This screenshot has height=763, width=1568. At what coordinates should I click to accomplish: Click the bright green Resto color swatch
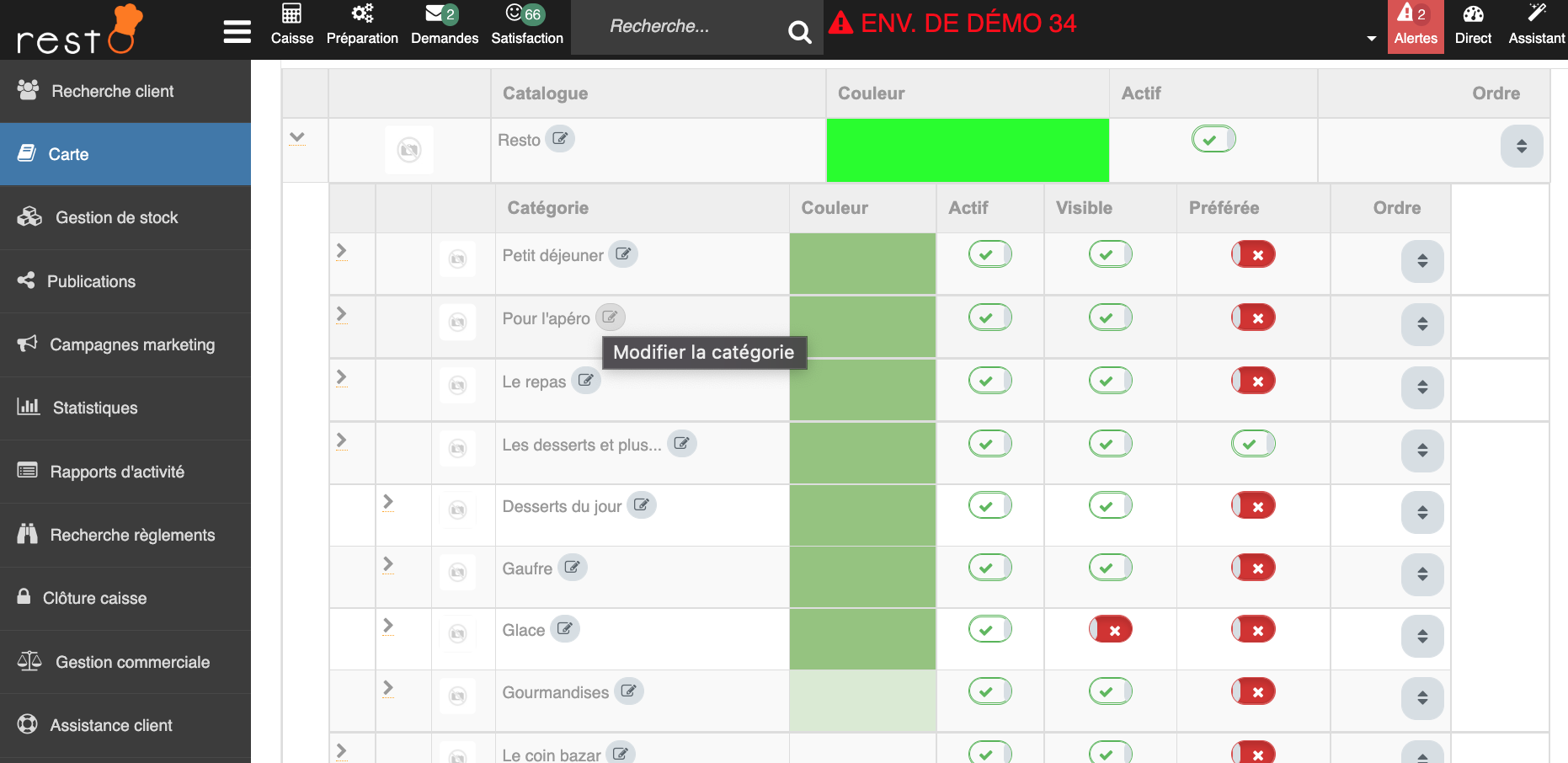click(967, 150)
